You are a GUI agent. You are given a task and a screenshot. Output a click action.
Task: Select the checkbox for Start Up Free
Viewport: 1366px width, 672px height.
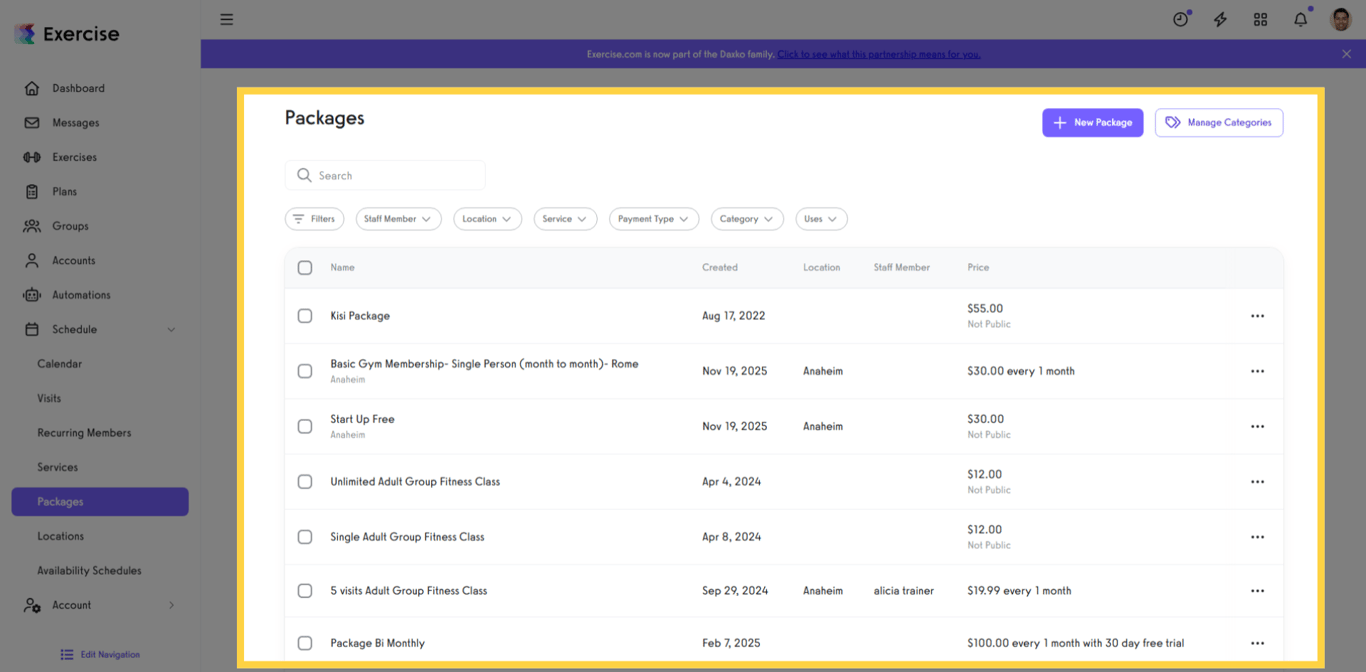tap(305, 425)
